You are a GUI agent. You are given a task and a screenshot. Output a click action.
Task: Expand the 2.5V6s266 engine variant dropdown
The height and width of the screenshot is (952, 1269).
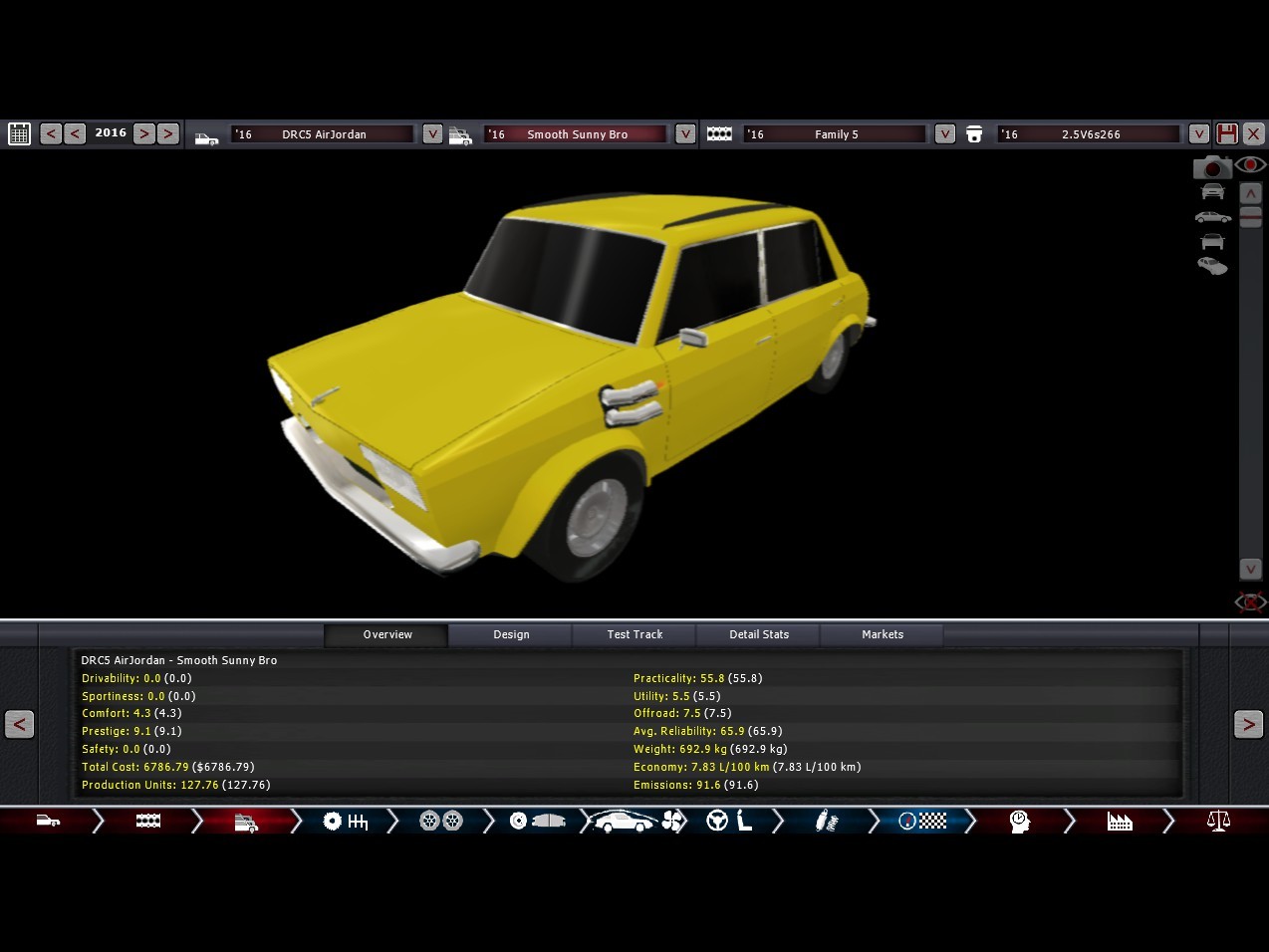(1199, 133)
